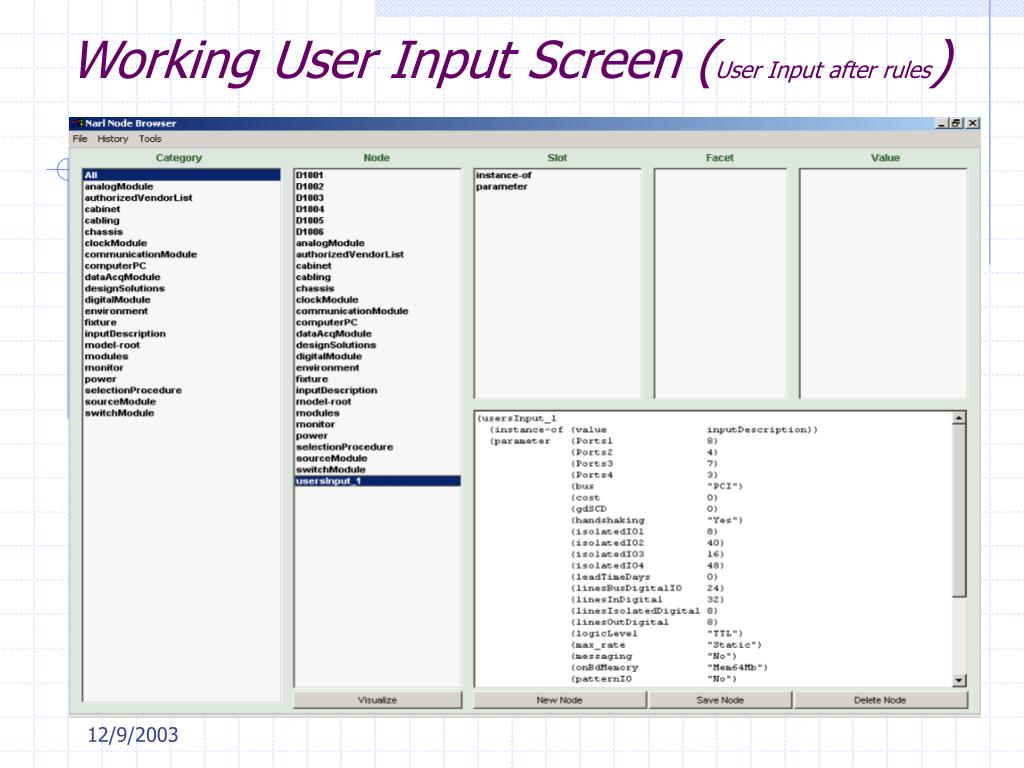The width and height of the screenshot is (1024, 768).
Task: Select 'cabinet' in the Category list
Action: click(102, 209)
